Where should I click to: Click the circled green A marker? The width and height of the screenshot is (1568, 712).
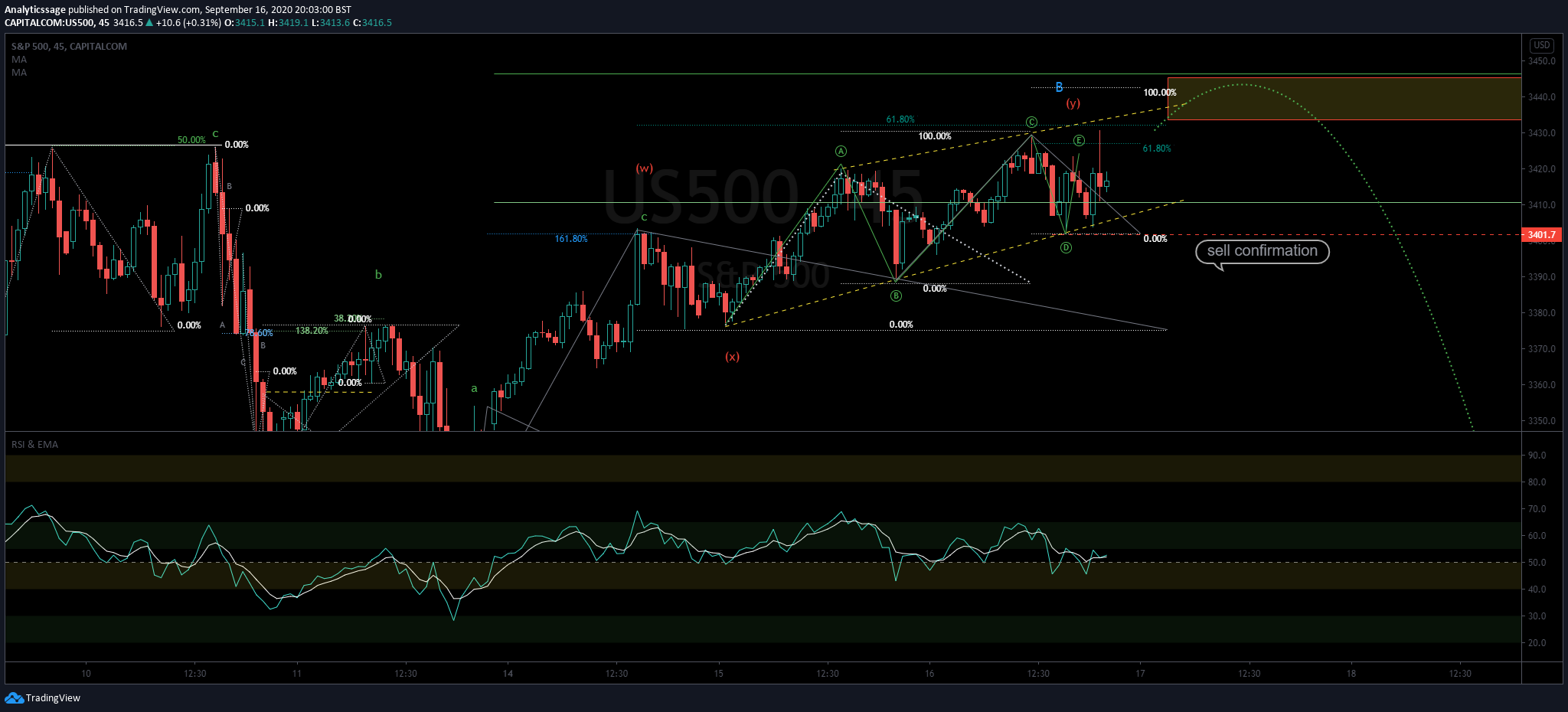[841, 152]
